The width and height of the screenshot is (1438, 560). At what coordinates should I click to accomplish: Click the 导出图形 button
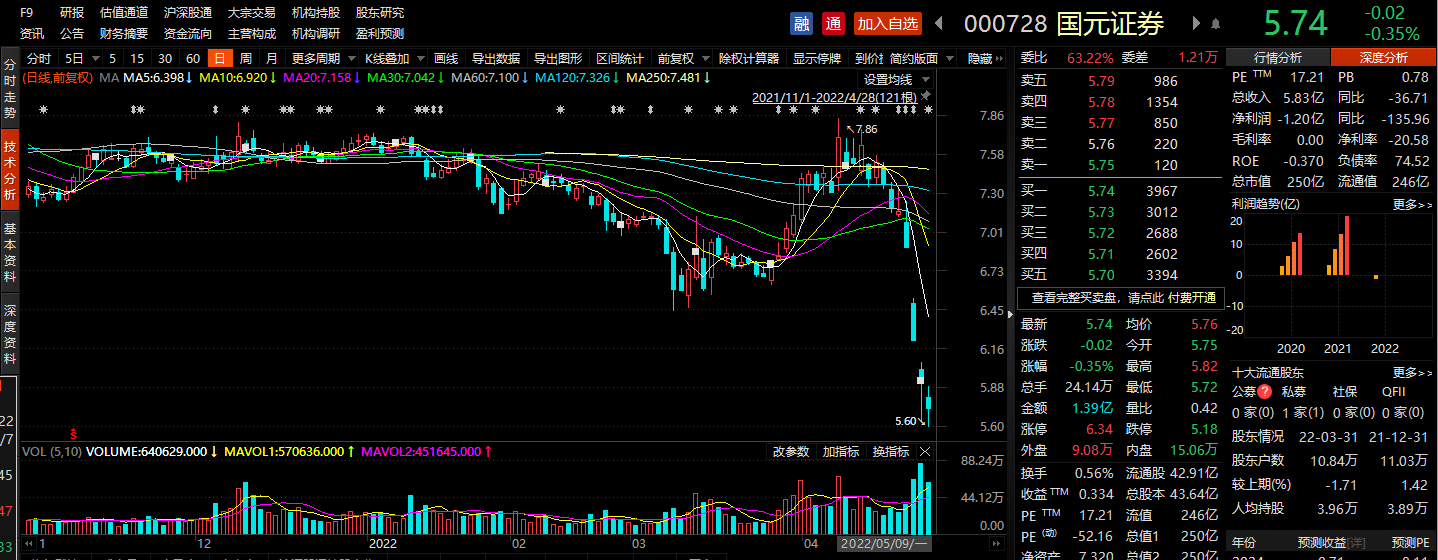[x=557, y=58]
